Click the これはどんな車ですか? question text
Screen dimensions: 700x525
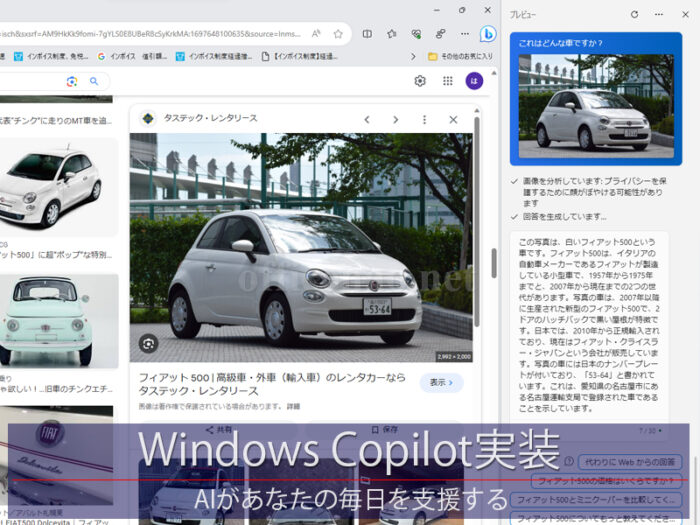click(x=560, y=43)
